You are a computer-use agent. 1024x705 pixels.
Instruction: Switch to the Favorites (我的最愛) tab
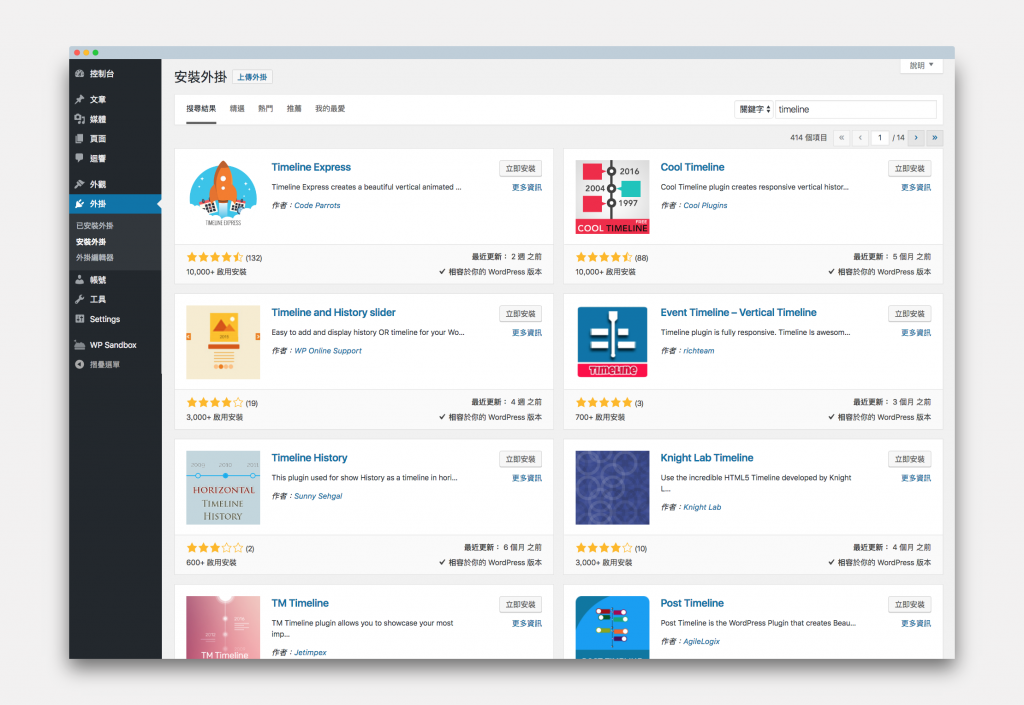point(330,109)
